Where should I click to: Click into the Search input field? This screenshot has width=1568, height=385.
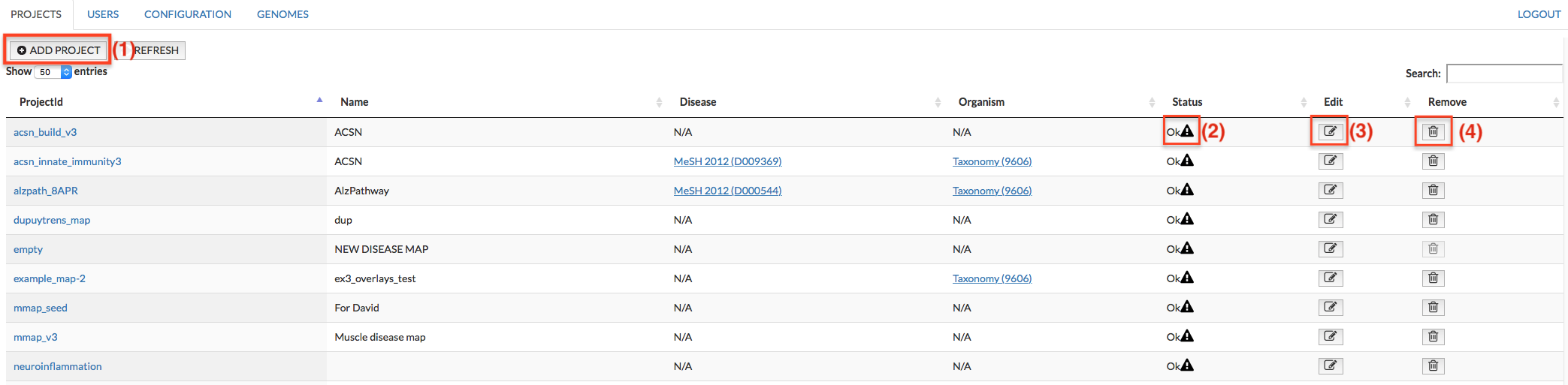[x=1504, y=74]
